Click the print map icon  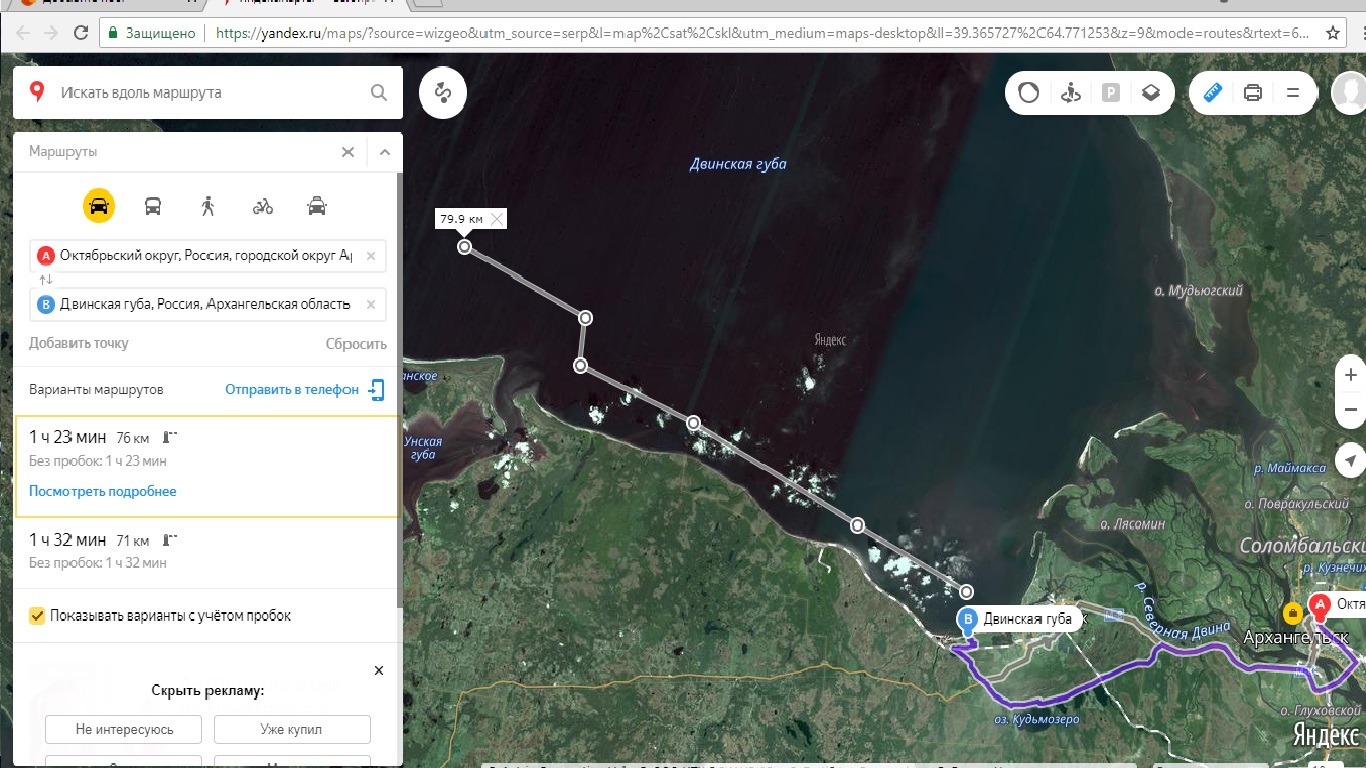point(1253,93)
